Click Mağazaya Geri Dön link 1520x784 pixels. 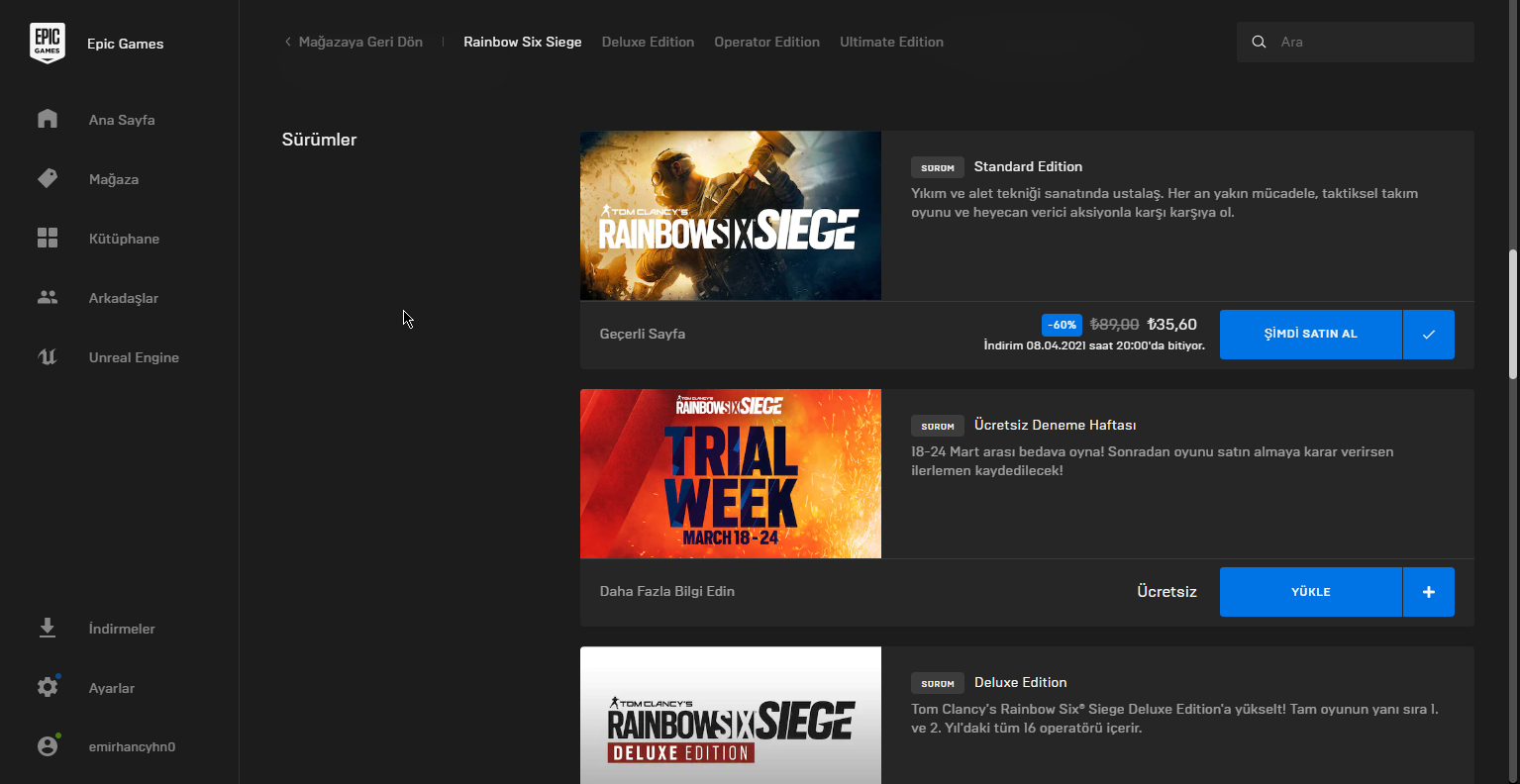tap(360, 42)
